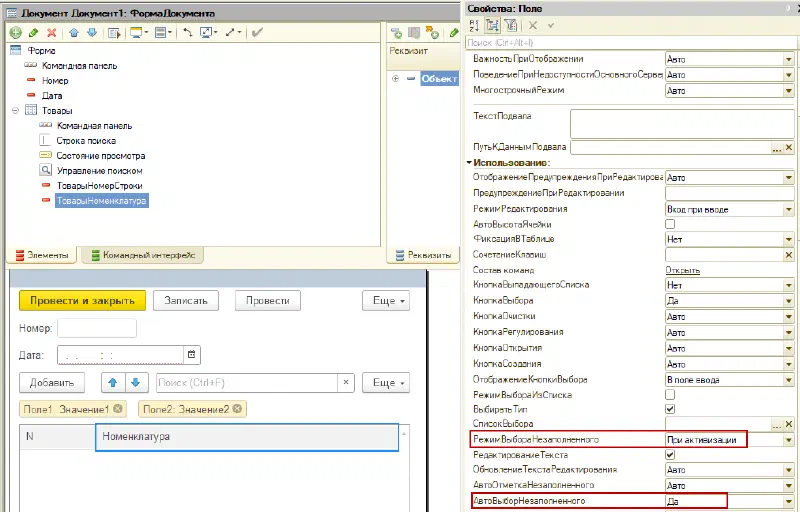Click the confirm check icon in properties toolbar
The width and height of the screenshot is (800, 512).
pos(551,25)
